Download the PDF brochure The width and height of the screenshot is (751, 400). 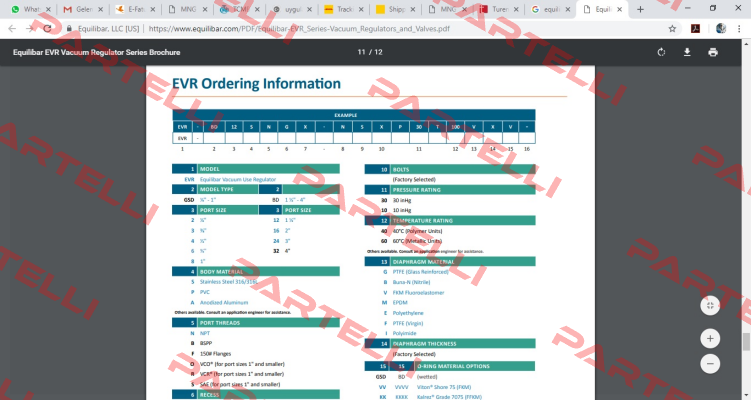tap(687, 52)
